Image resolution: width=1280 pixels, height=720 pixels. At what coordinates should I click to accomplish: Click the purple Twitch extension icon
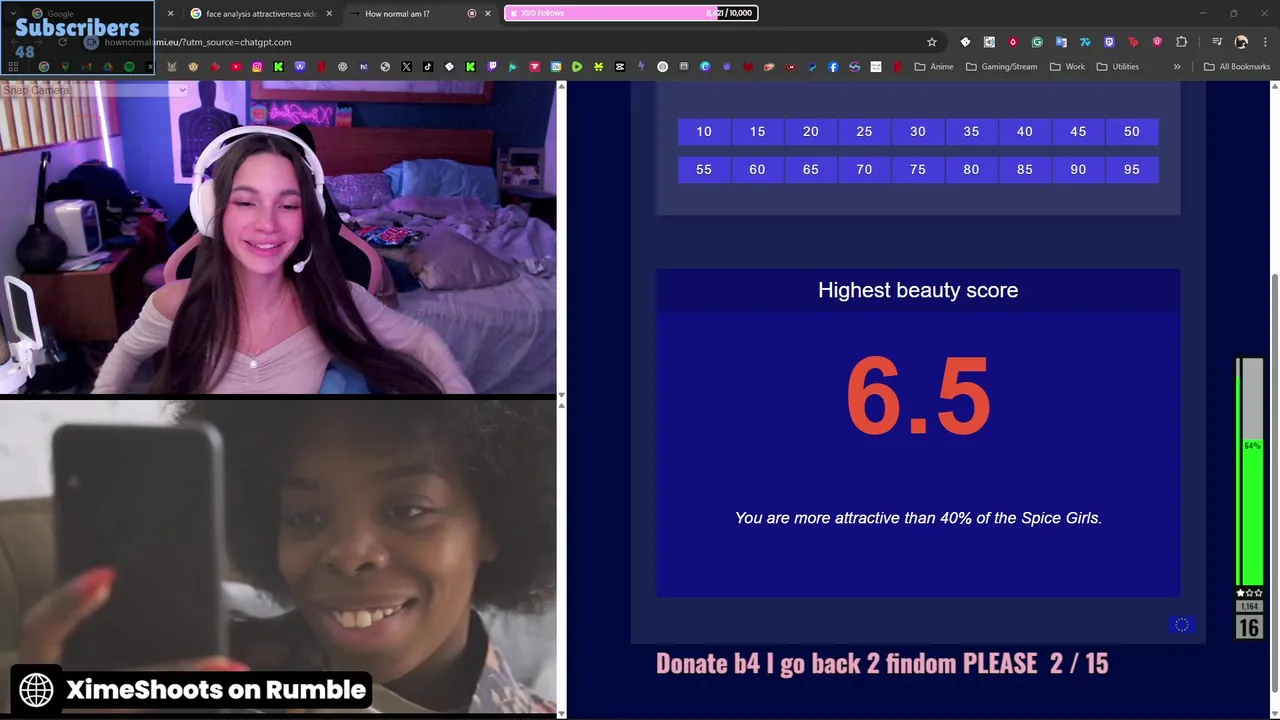(1109, 42)
